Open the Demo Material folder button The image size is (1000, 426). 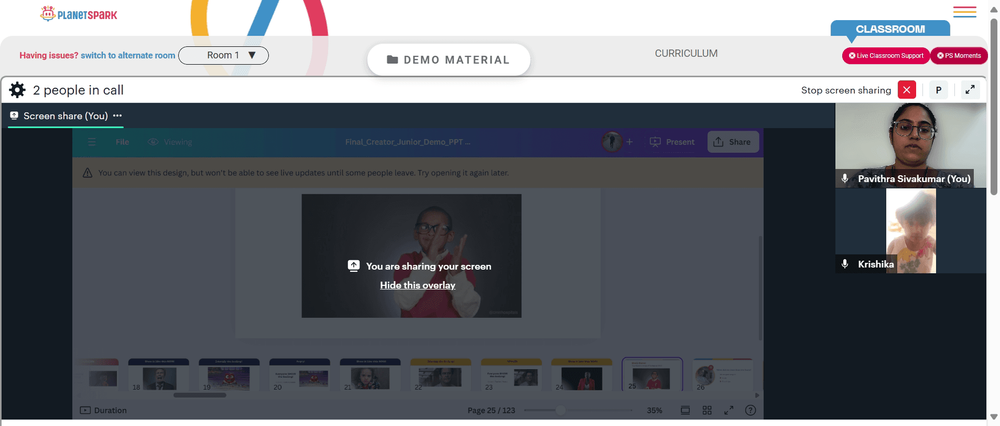tap(448, 60)
